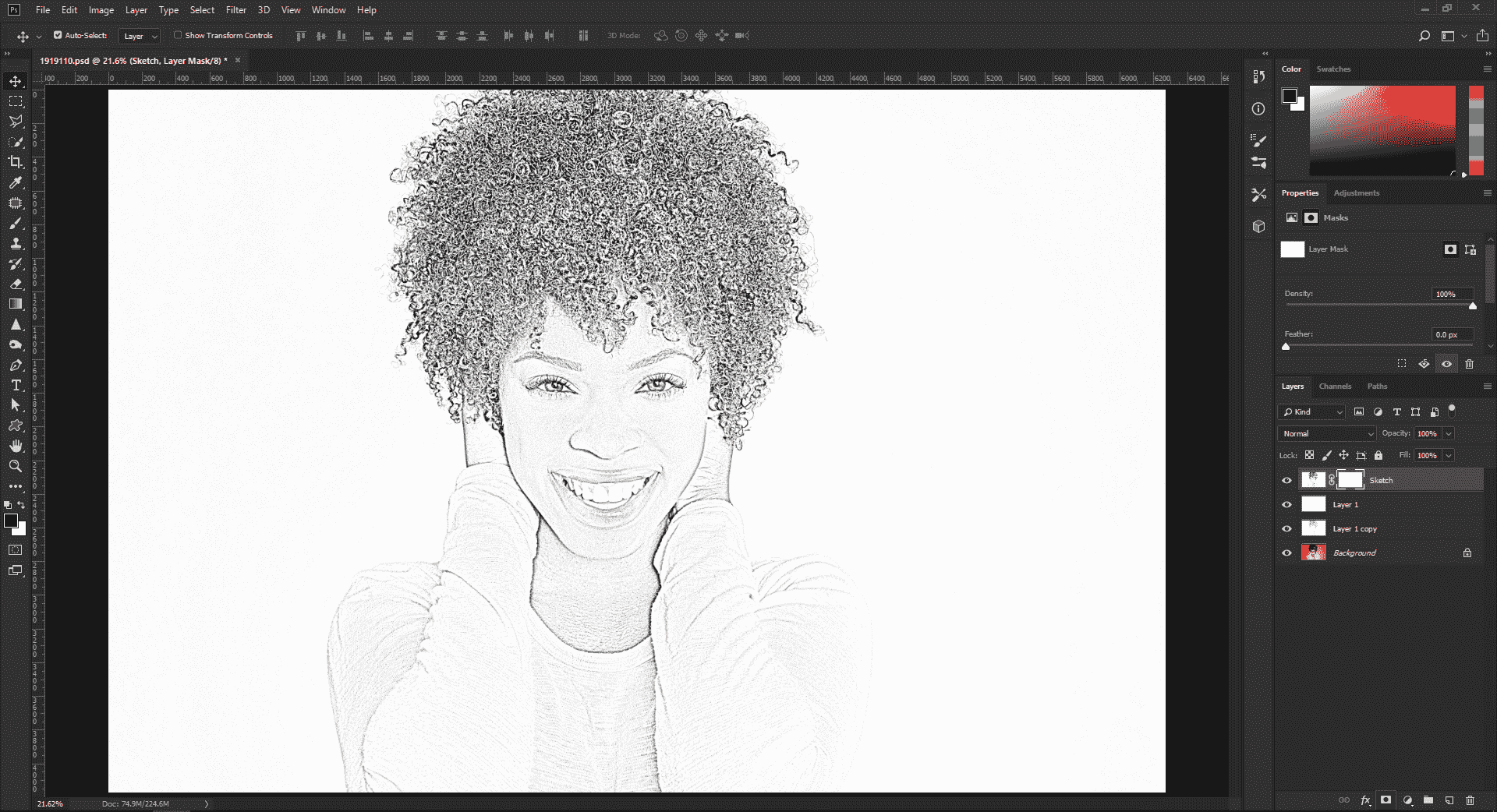The image size is (1497, 812).
Task: Open the Kind filter dropdown
Action: [1311, 411]
